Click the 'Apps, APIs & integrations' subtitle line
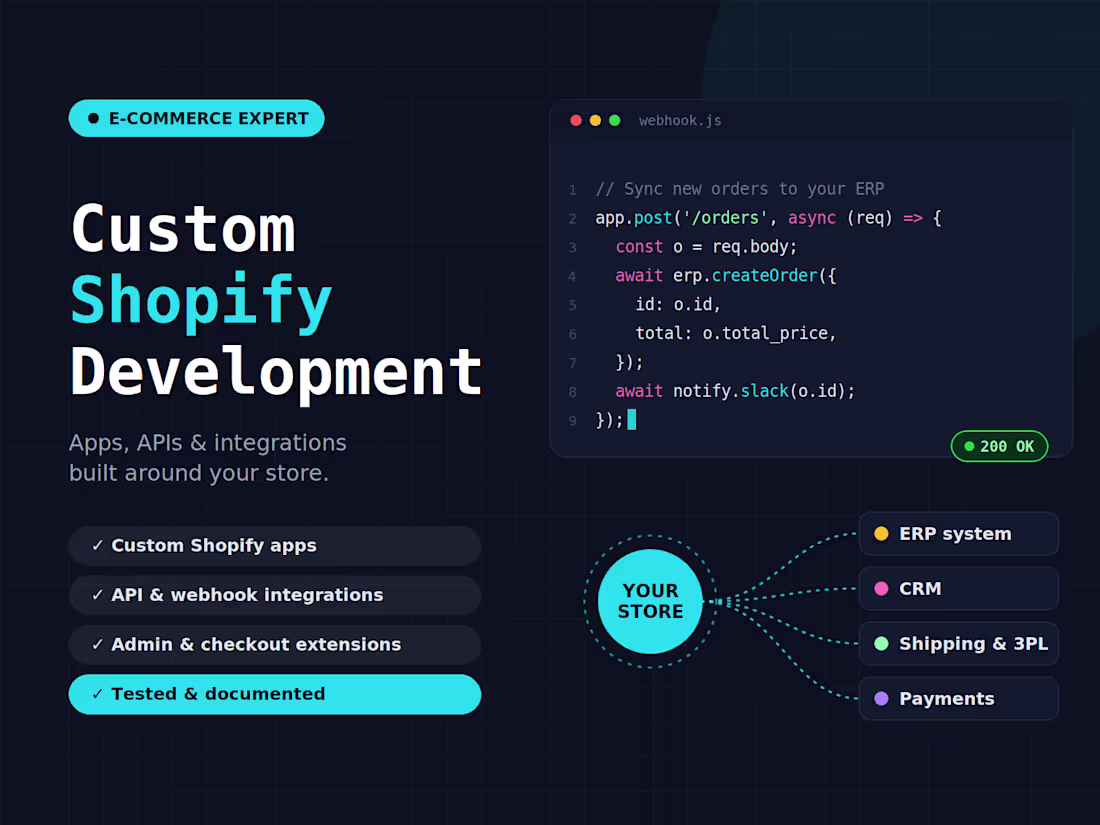 [x=208, y=443]
